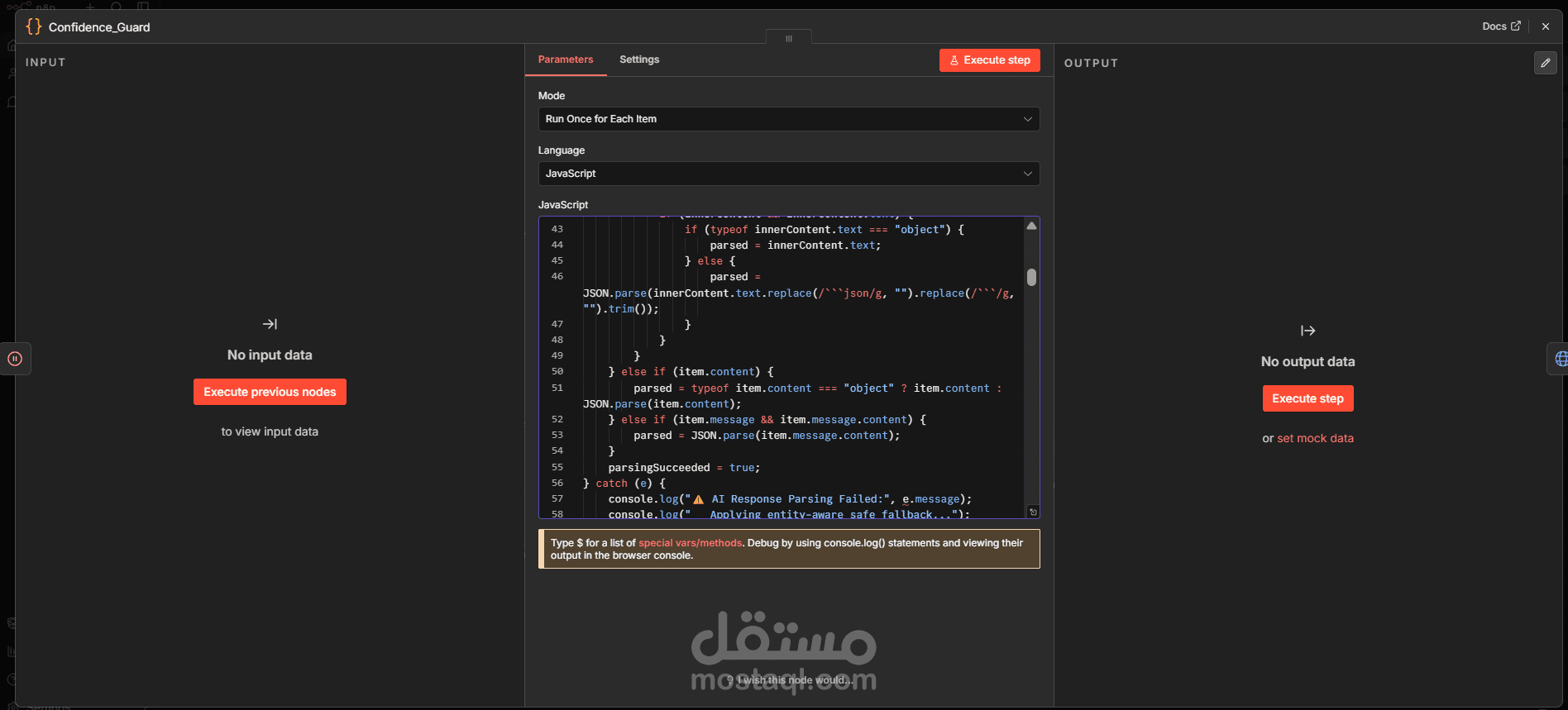
Task: Close the node details panel with X
Action: (1546, 26)
